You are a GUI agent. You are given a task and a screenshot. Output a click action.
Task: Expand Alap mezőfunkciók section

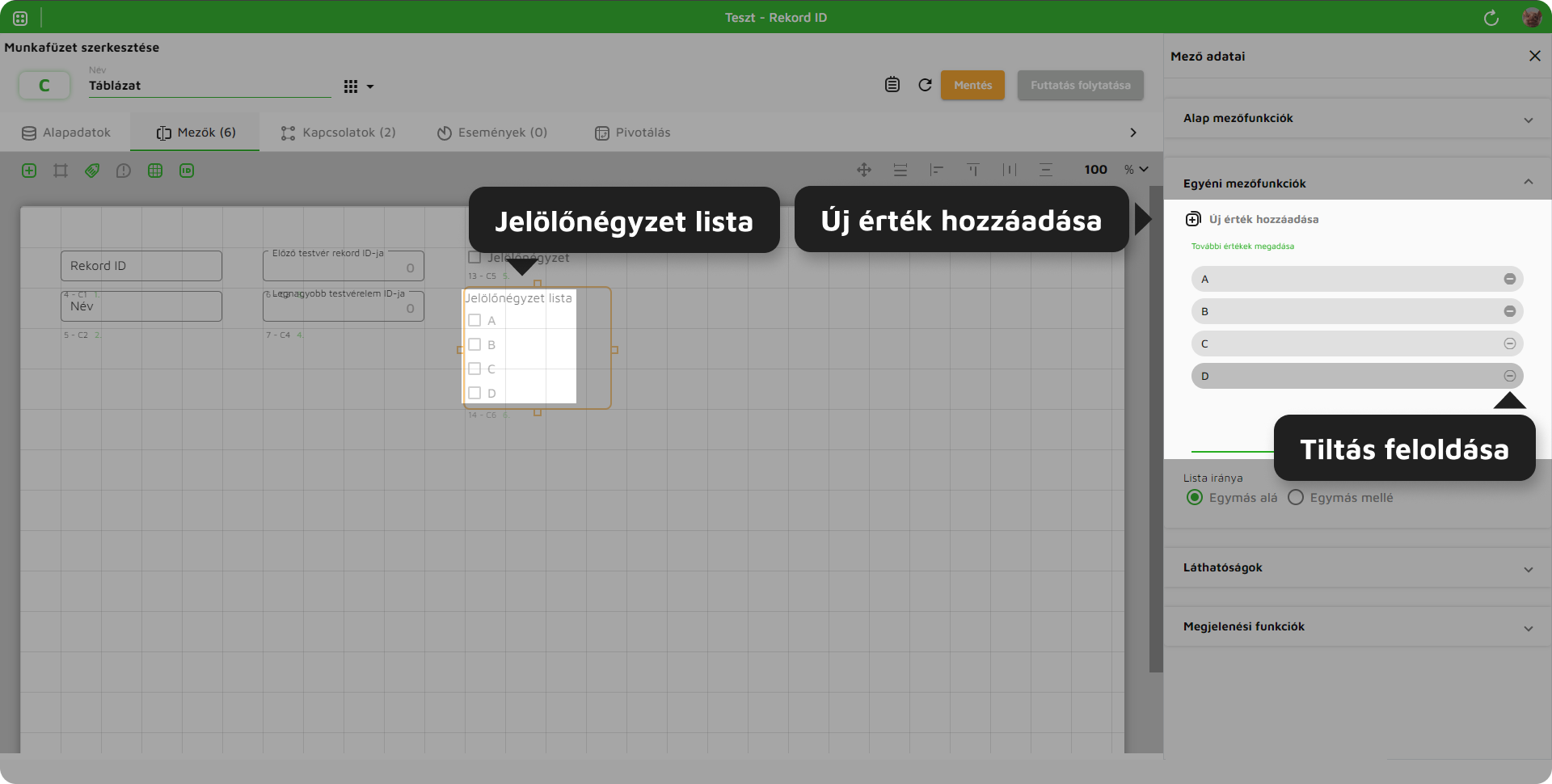pyautogui.click(x=1357, y=119)
